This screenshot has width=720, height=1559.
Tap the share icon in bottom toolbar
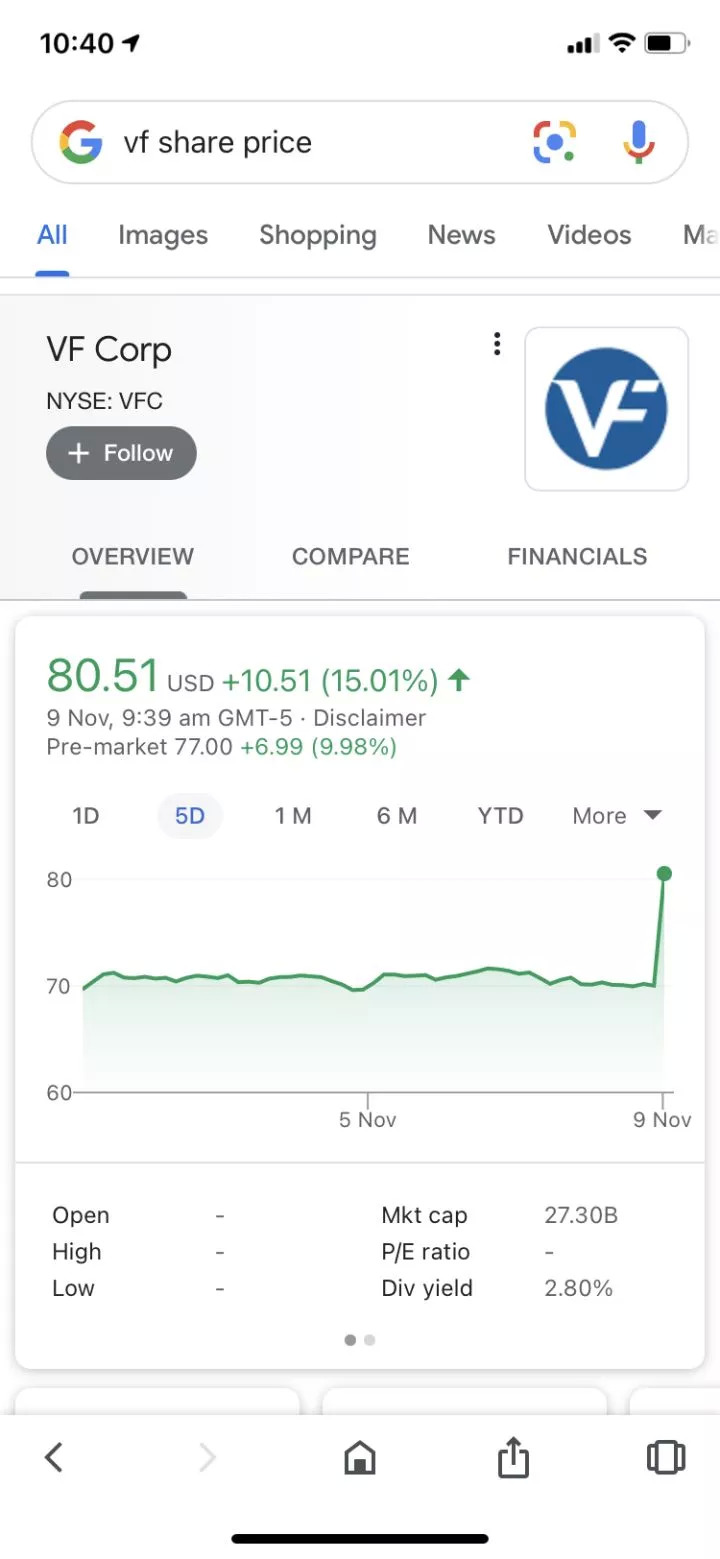coord(512,1457)
